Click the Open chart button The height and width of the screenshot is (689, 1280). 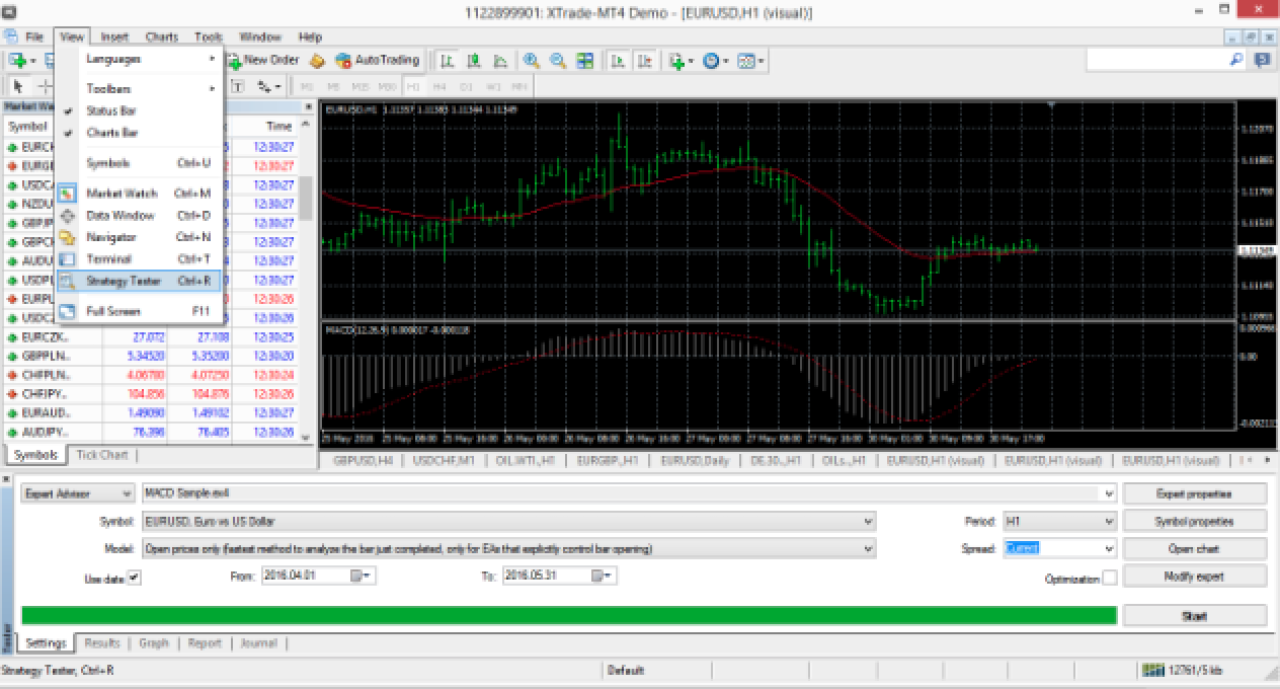1196,549
